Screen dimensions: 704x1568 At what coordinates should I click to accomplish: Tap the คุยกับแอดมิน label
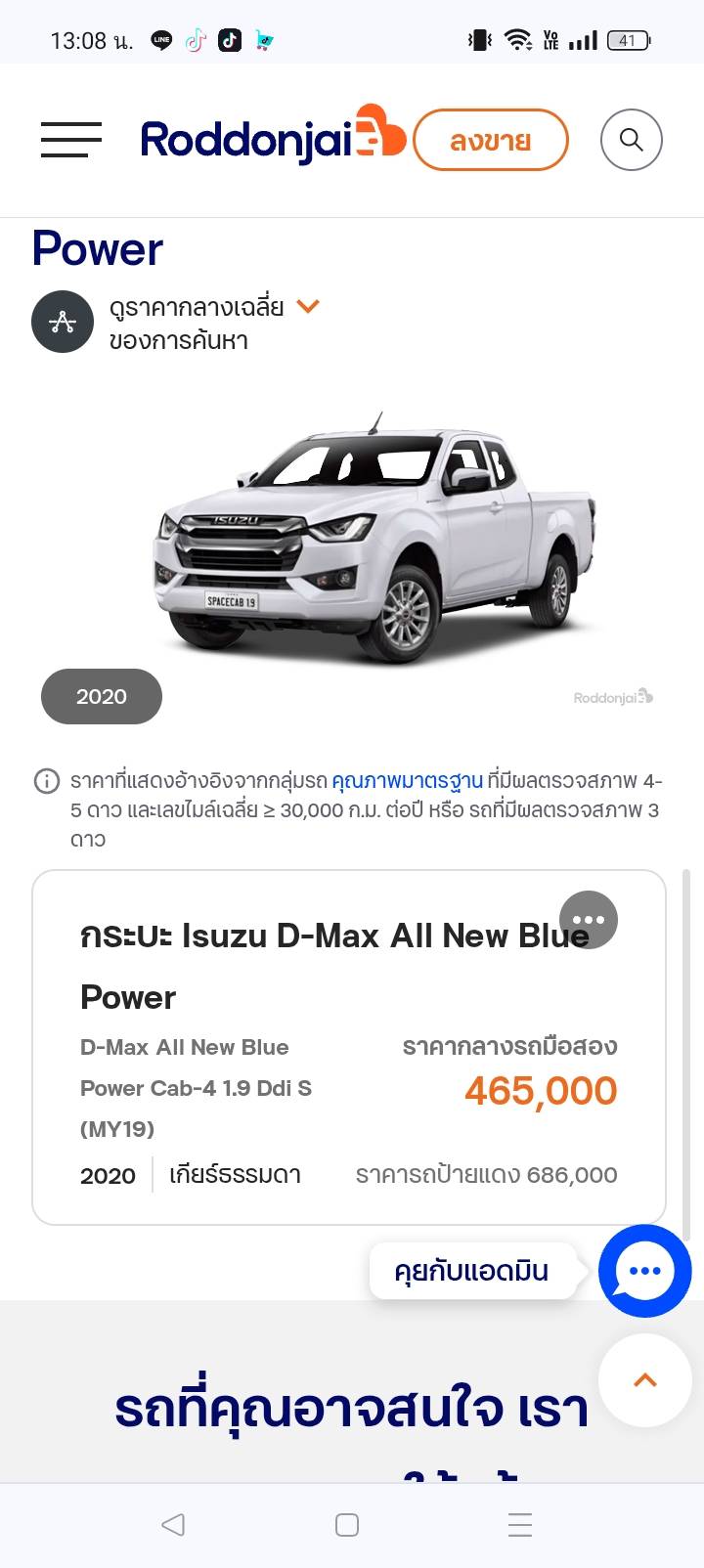tap(471, 1271)
